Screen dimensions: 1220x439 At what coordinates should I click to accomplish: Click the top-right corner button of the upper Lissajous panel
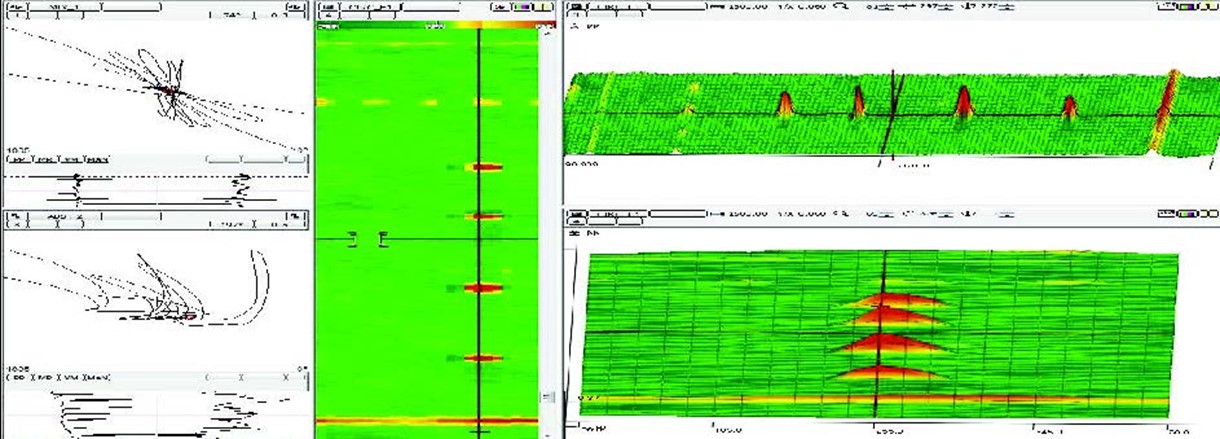tap(295, 7)
